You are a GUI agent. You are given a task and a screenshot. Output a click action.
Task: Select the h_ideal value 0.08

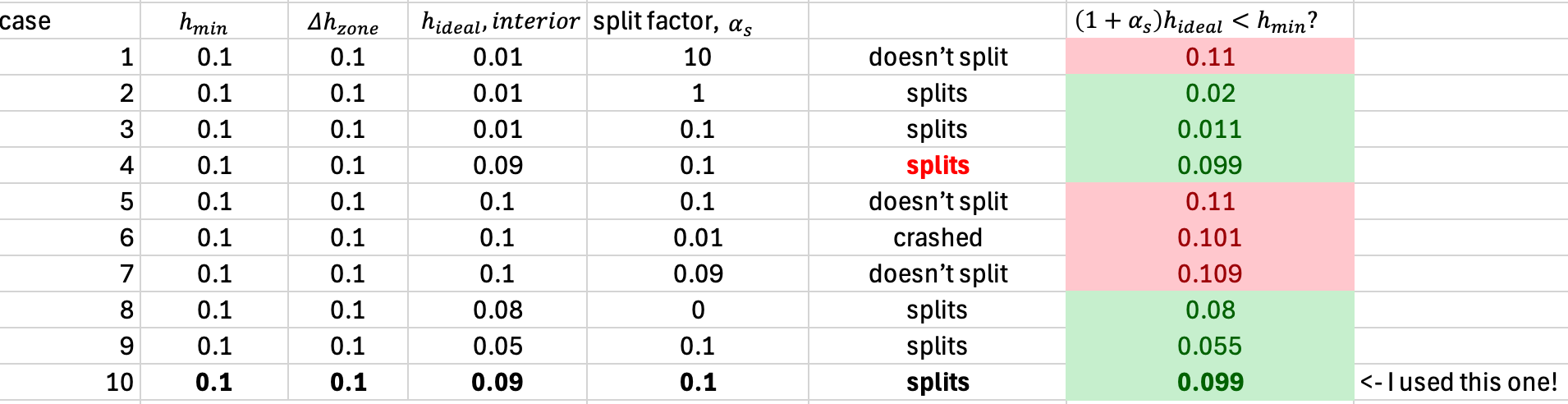pyautogui.click(x=497, y=310)
